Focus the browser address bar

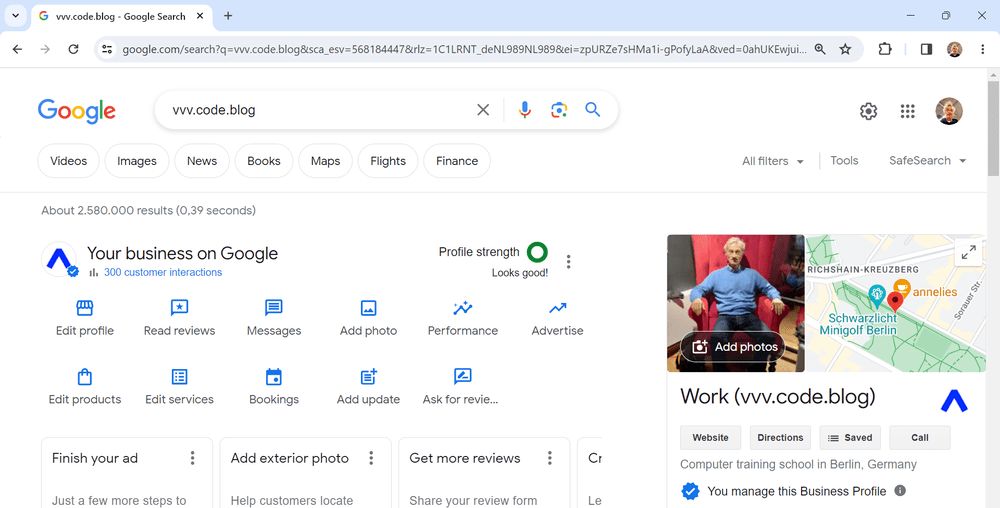point(464,49)
